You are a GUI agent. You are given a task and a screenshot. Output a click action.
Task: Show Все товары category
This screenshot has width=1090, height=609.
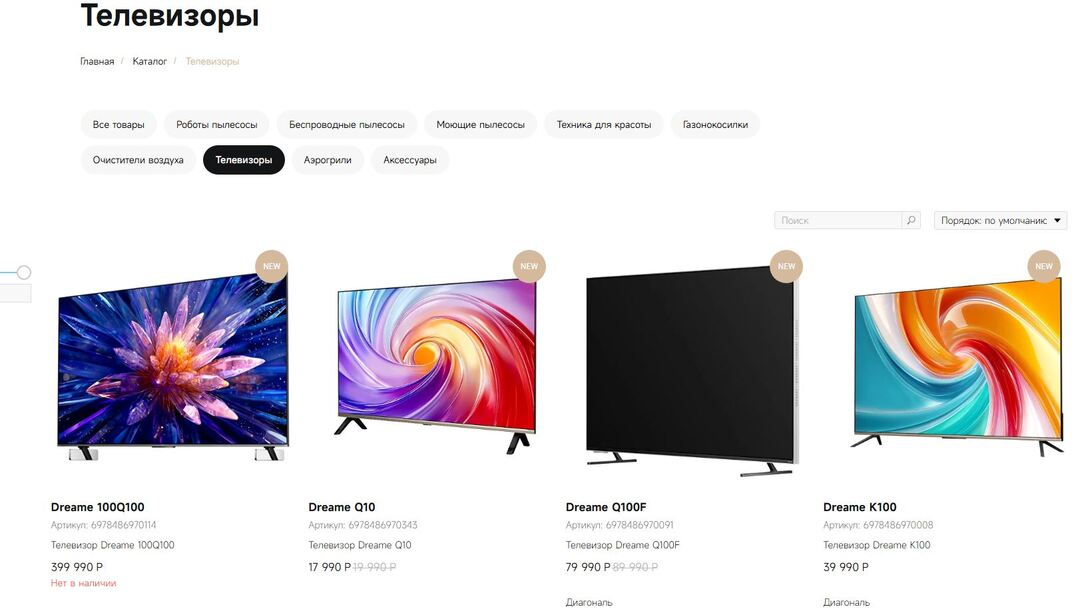[118, 124]
